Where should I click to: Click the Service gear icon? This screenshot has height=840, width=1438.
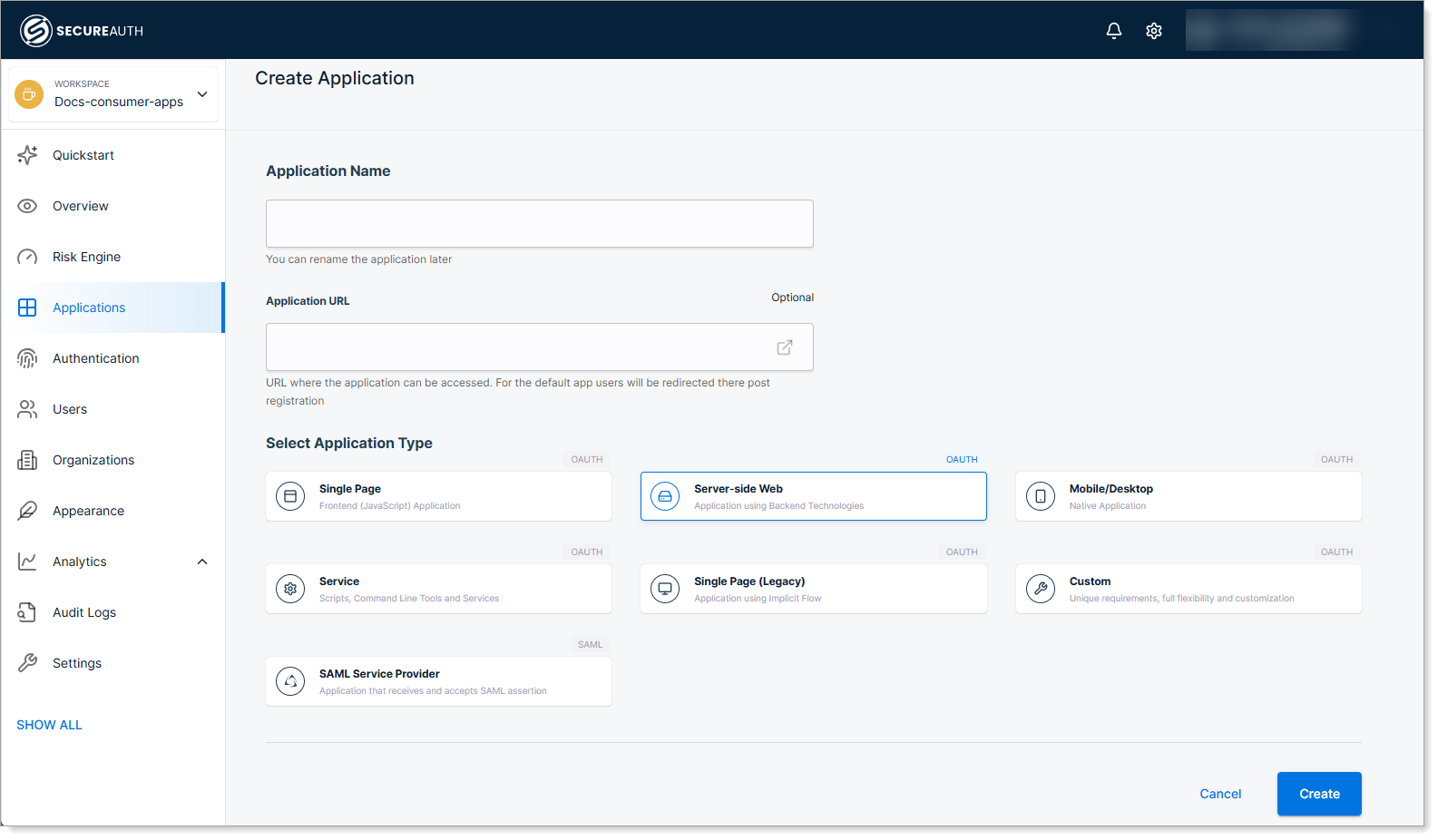(x=290, y=589)
